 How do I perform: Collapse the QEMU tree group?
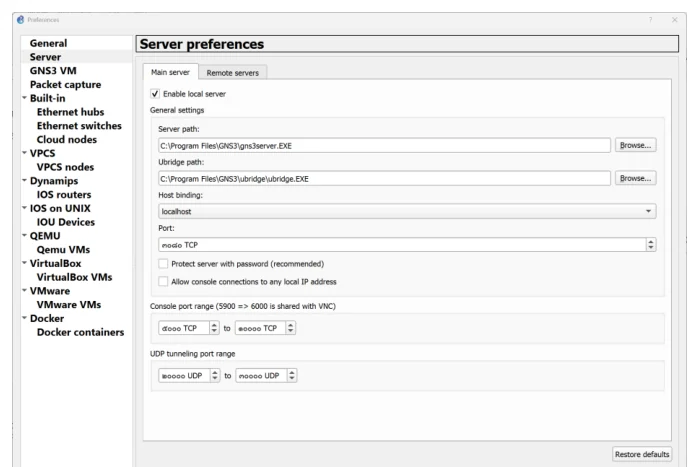click(25, 235)
